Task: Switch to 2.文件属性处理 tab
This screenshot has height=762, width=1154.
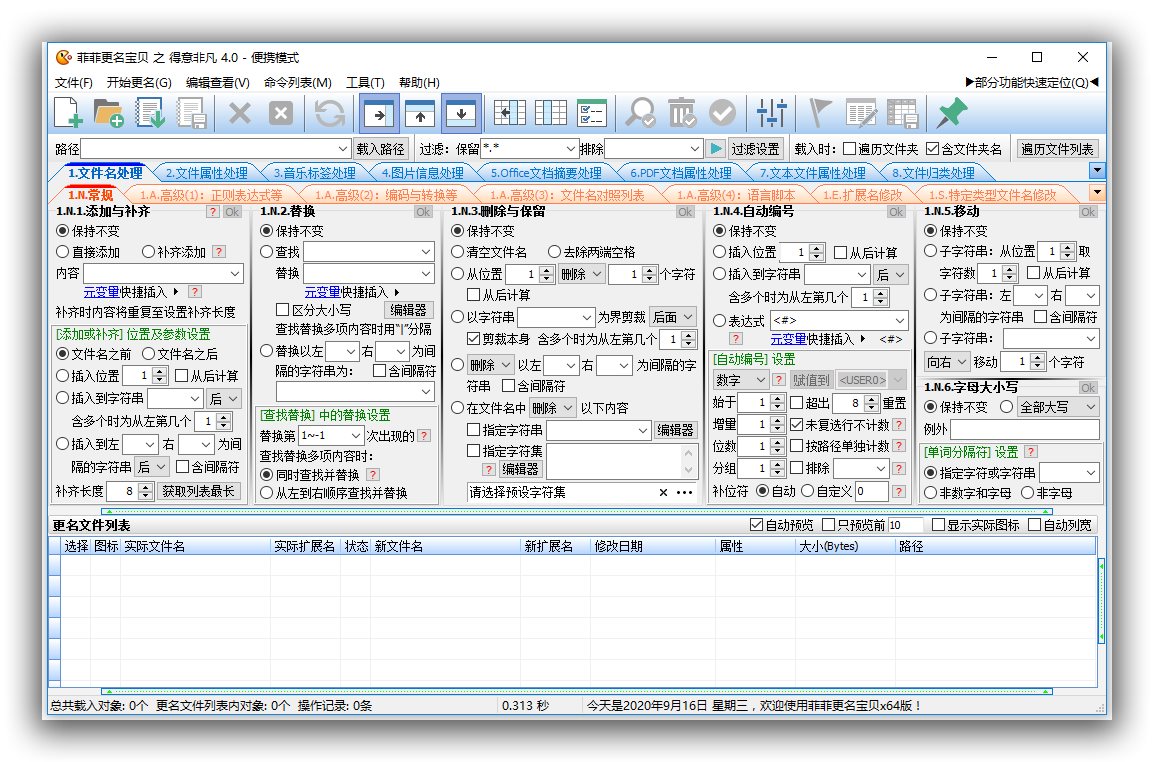Action: tap(207, 173)
